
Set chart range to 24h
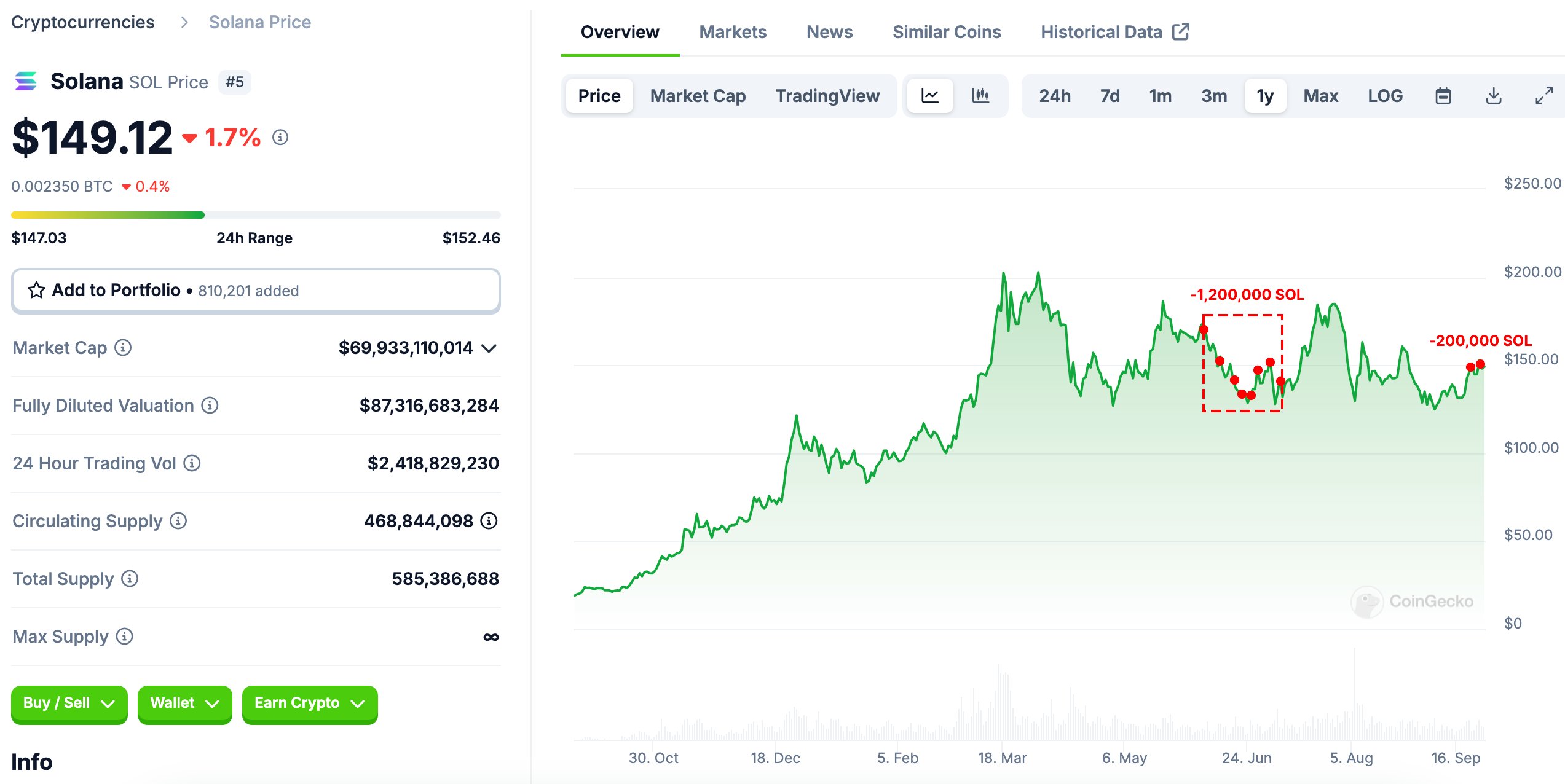click(1055, 96)
